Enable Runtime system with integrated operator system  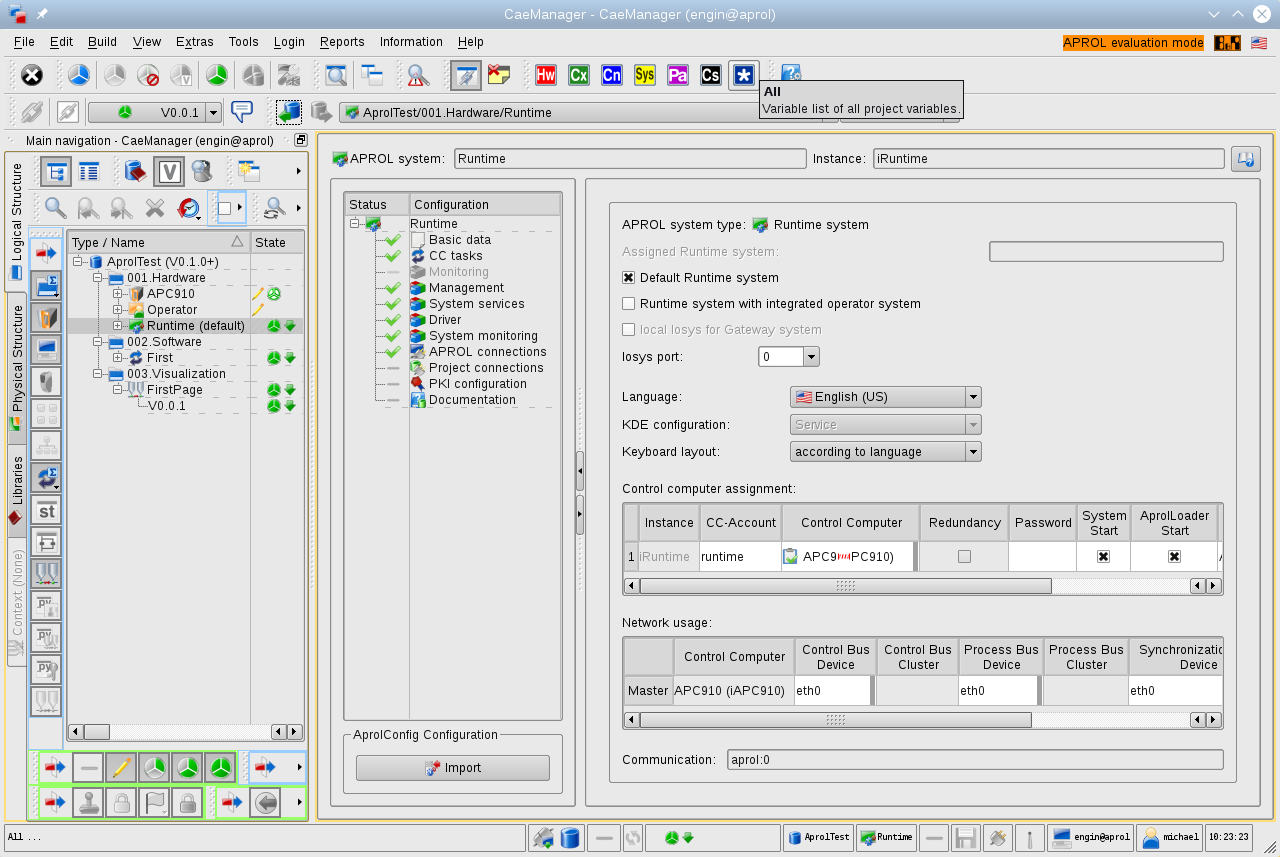[628, 304]
